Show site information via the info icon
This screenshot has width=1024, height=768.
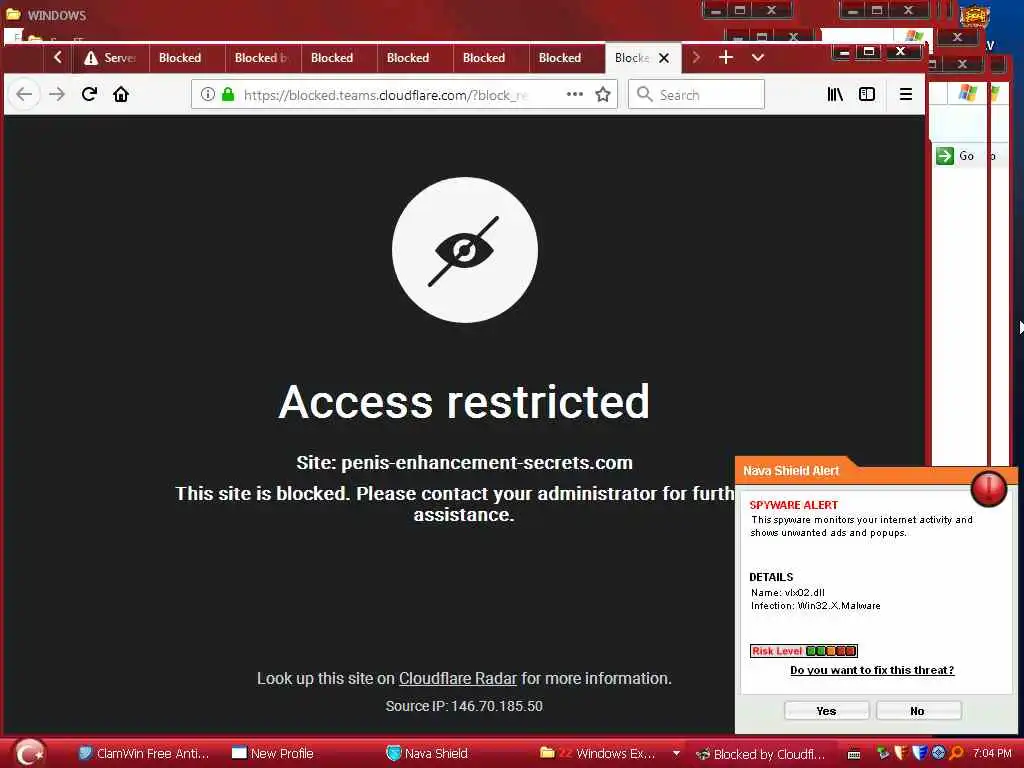[208, 94]
